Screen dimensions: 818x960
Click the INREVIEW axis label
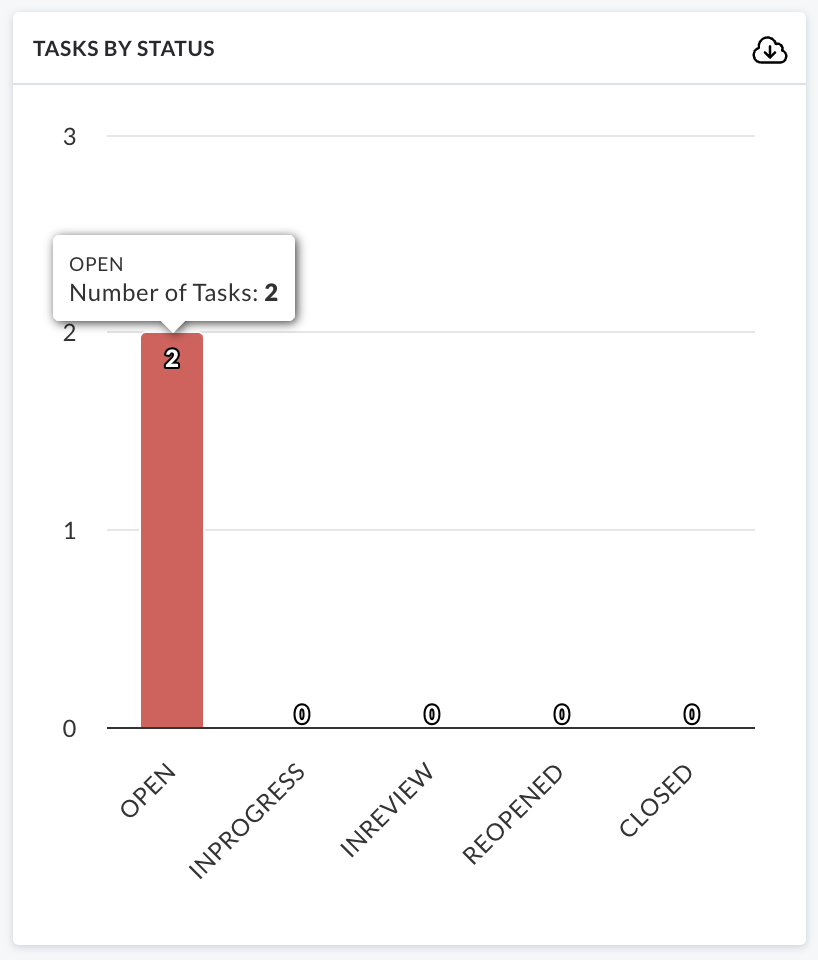386,809
